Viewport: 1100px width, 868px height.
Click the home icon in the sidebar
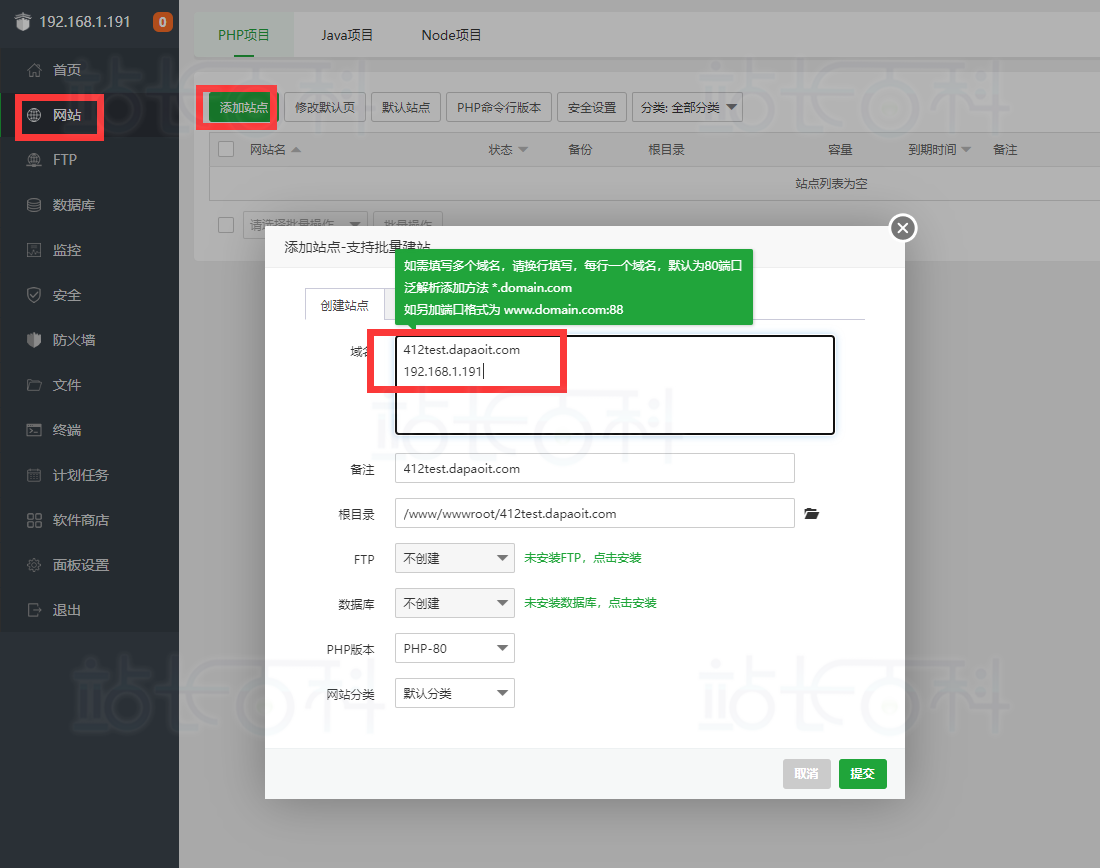[34, 70]
